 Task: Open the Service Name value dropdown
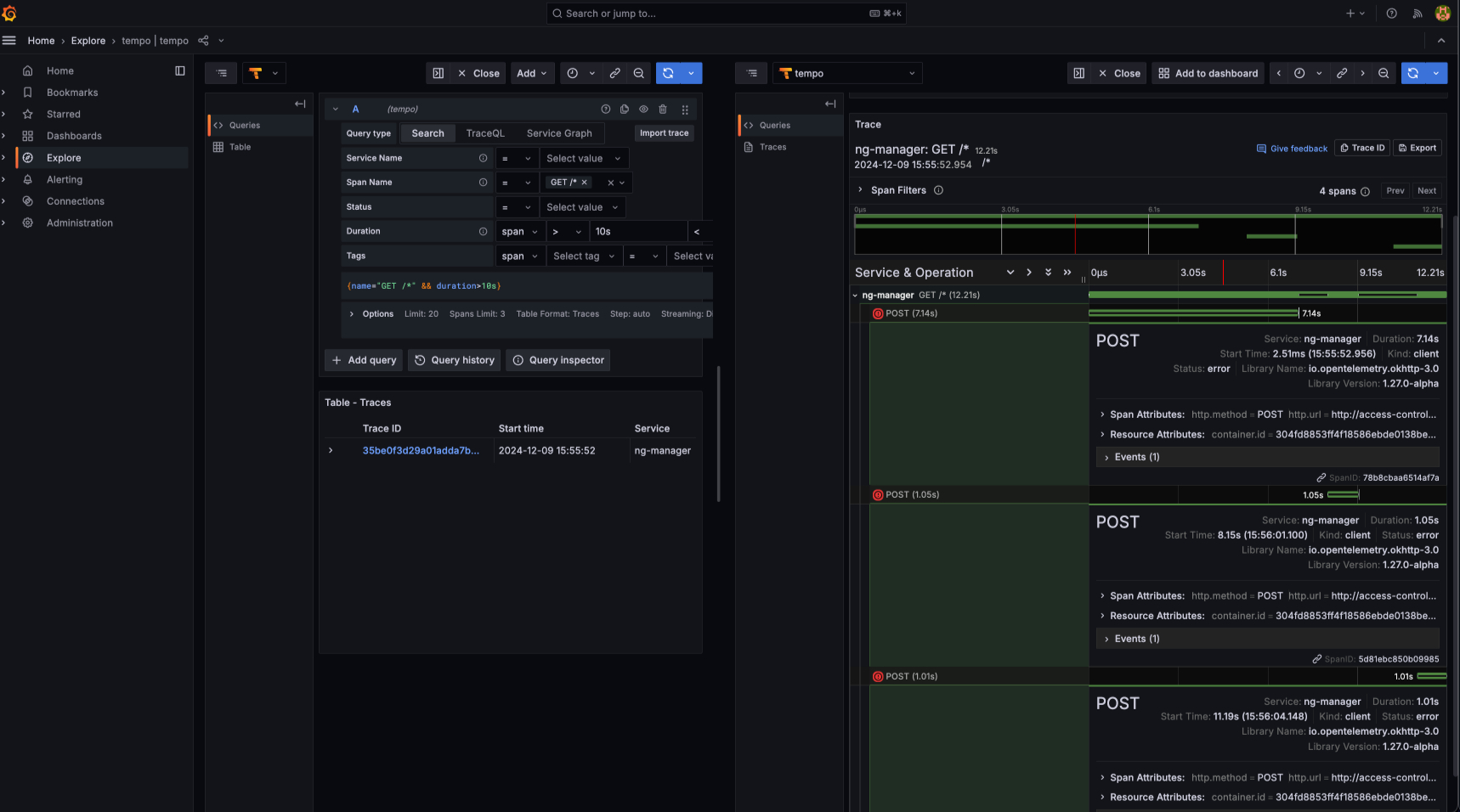583,159
